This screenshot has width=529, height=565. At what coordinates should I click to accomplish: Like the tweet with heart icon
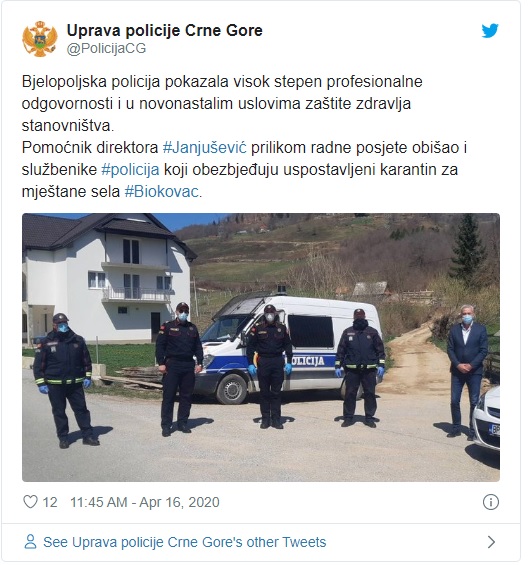click(30, 502)
